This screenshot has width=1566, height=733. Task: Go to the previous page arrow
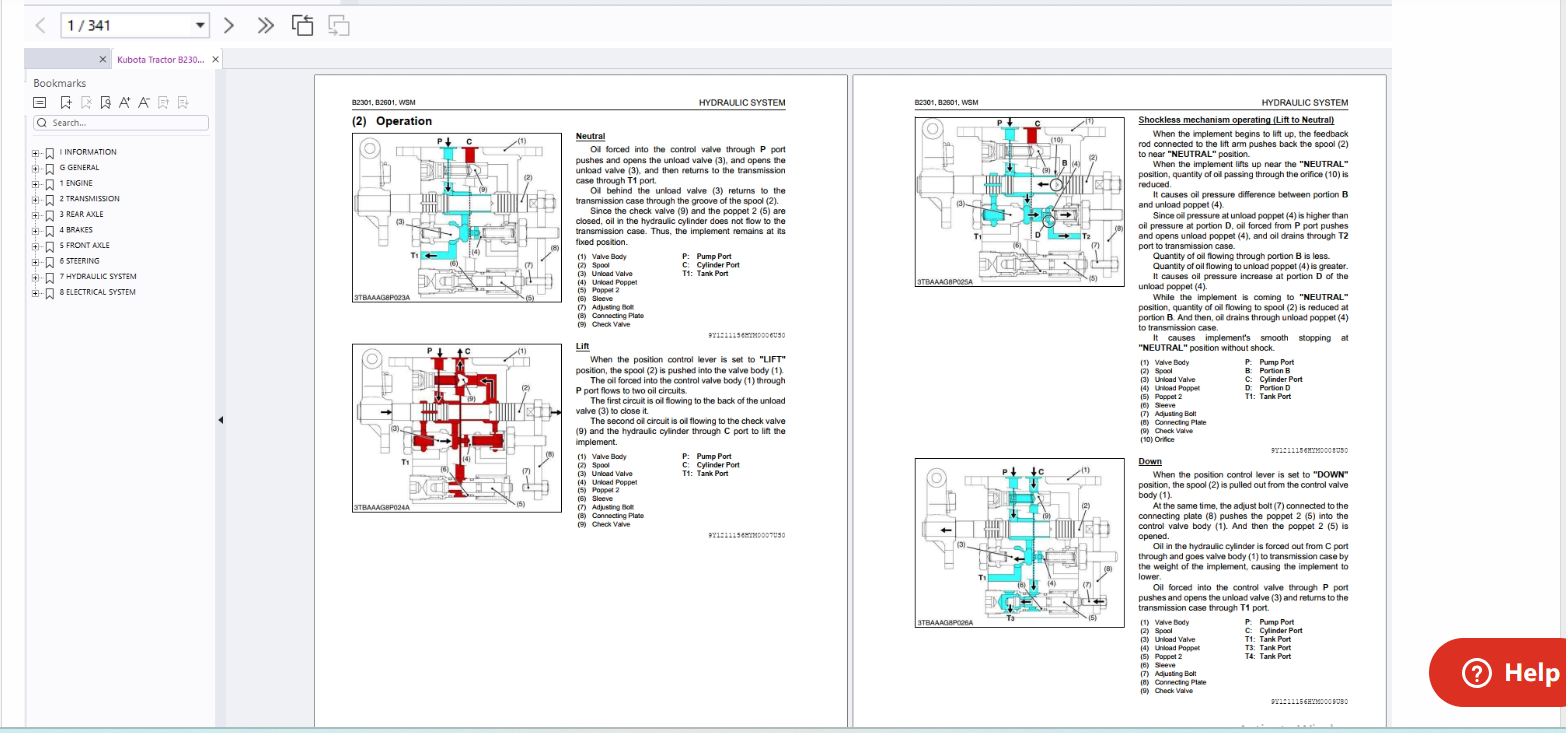[40, 25]
